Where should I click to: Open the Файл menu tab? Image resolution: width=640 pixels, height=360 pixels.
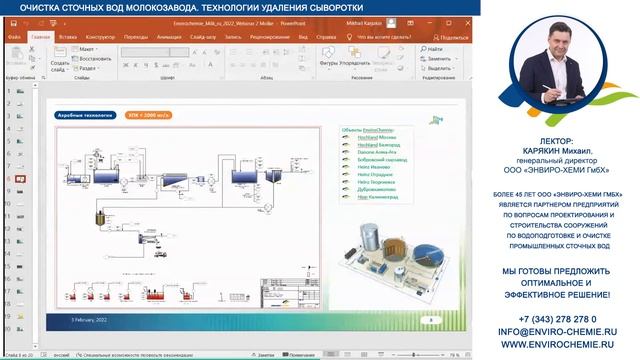tap(14, 37)
